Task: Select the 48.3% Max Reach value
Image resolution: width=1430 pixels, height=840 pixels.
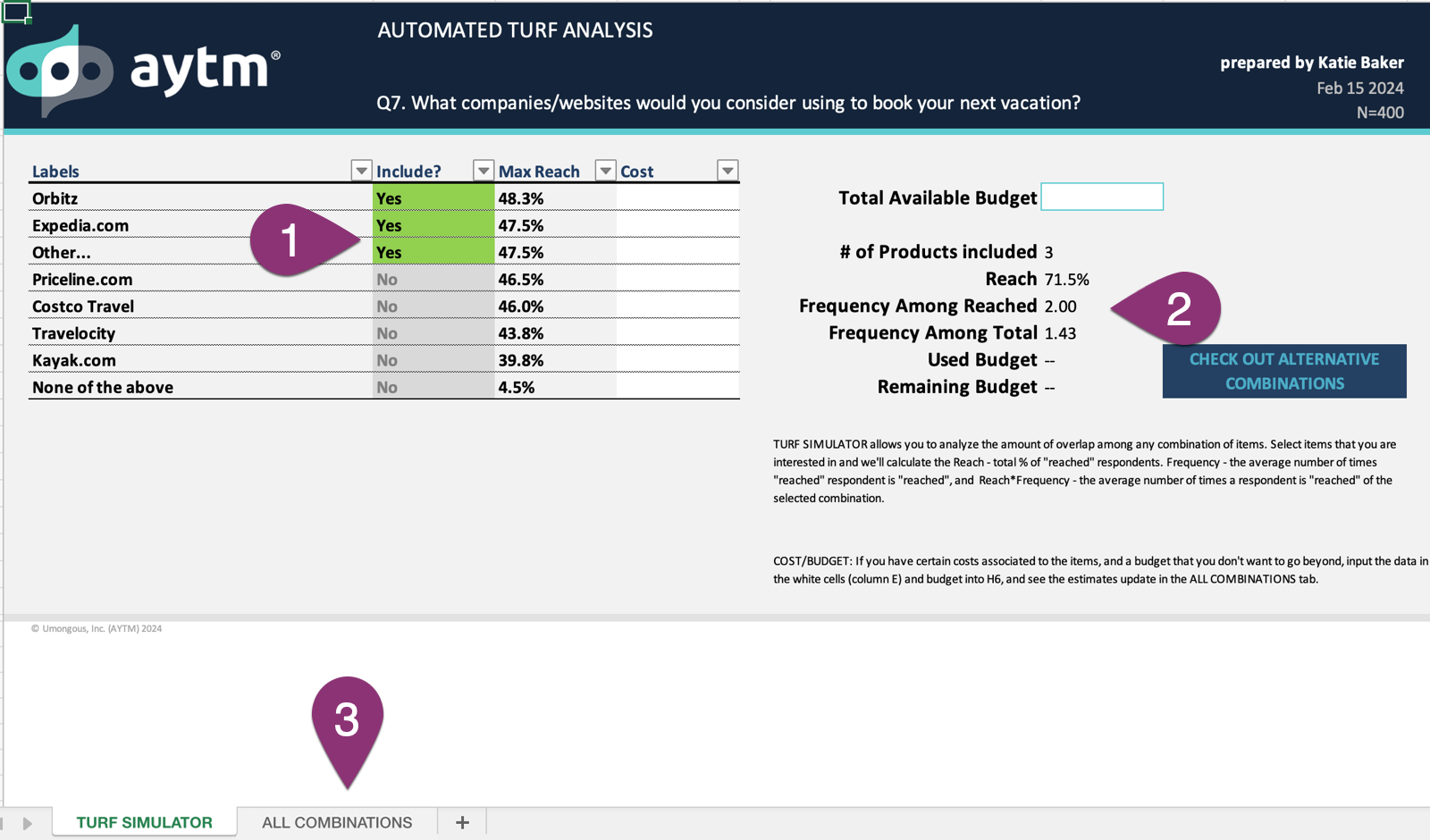Action: point(521,198)
